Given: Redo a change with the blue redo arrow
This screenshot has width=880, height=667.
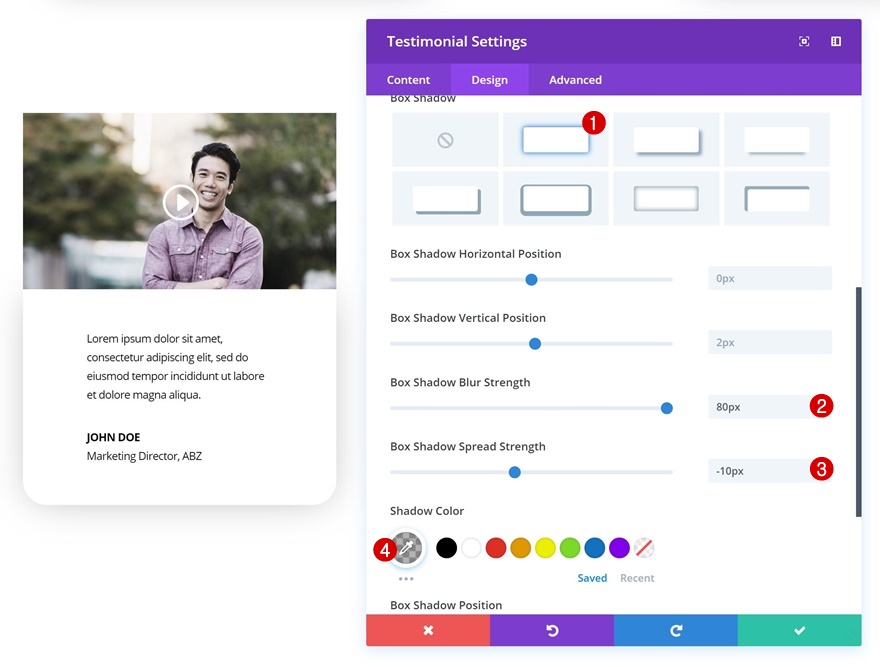Looking at the screenshot, I should click(676, 630).
